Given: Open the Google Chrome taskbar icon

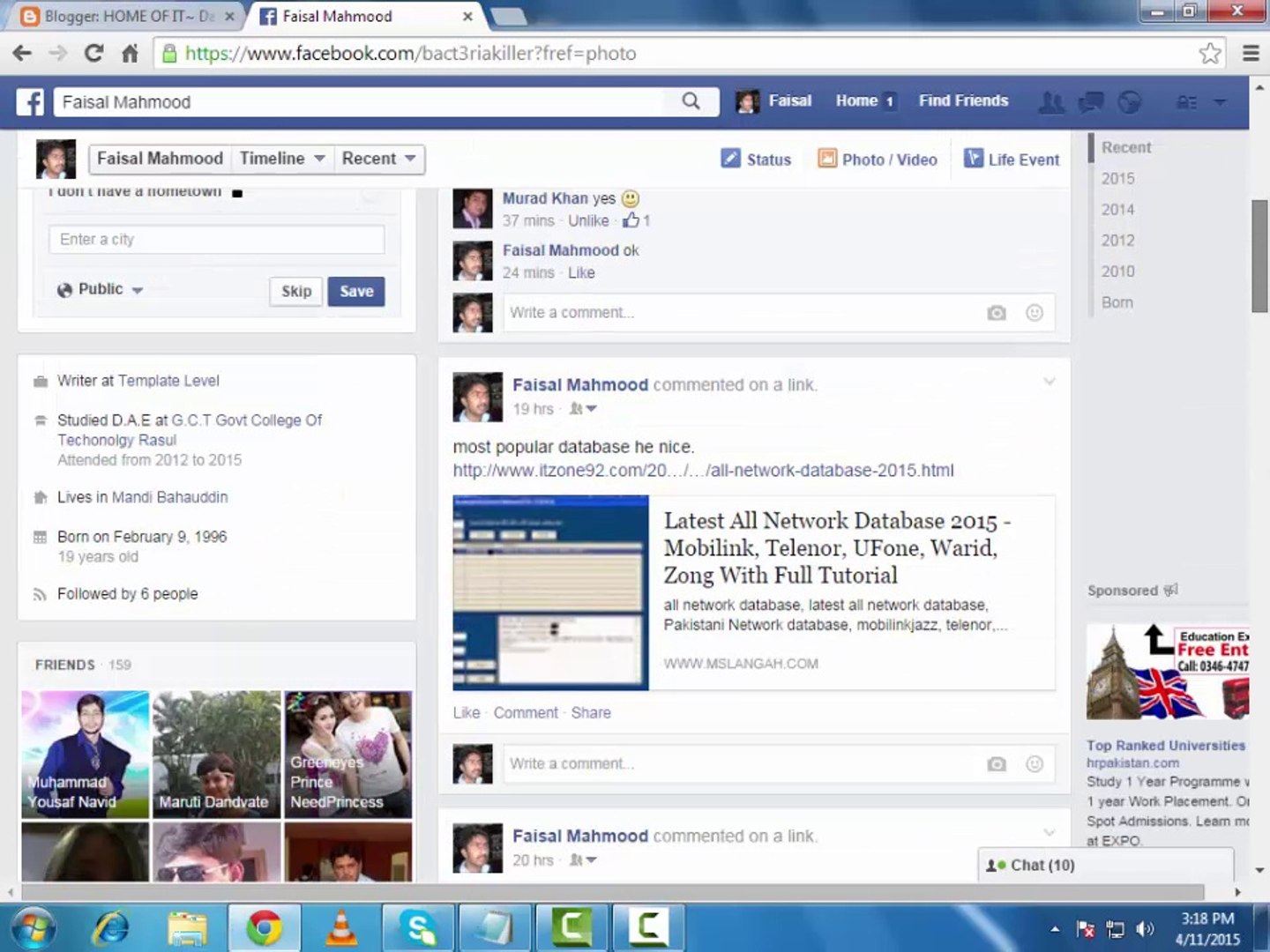Looking at the screenshot, I should 264,927.
